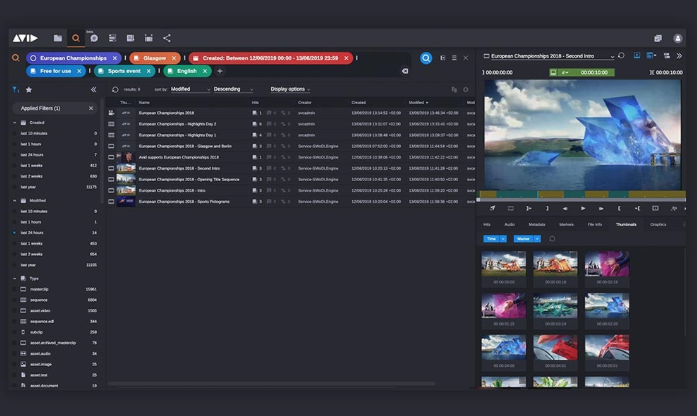Collapse the filters sidebar with double chevron
Image resolution: width=697 pixels, height=416 pixels.
point(94,89)
